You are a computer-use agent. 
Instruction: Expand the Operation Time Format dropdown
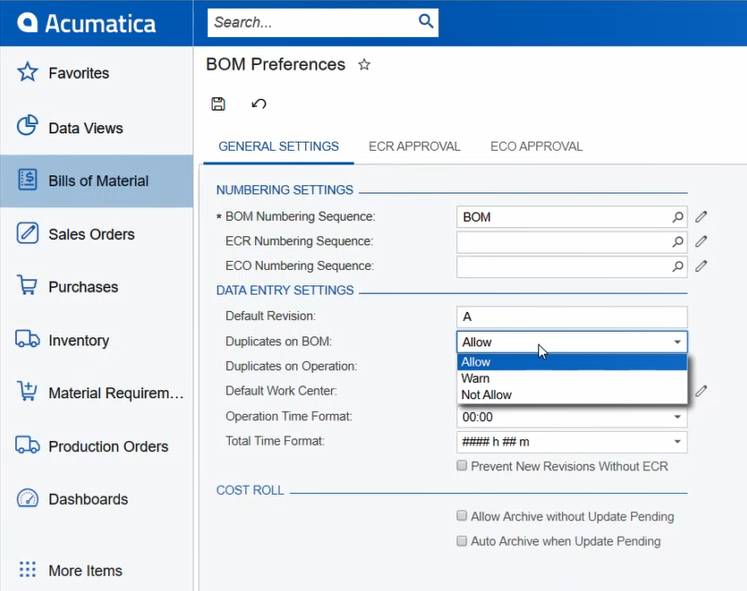click(677, 417)
